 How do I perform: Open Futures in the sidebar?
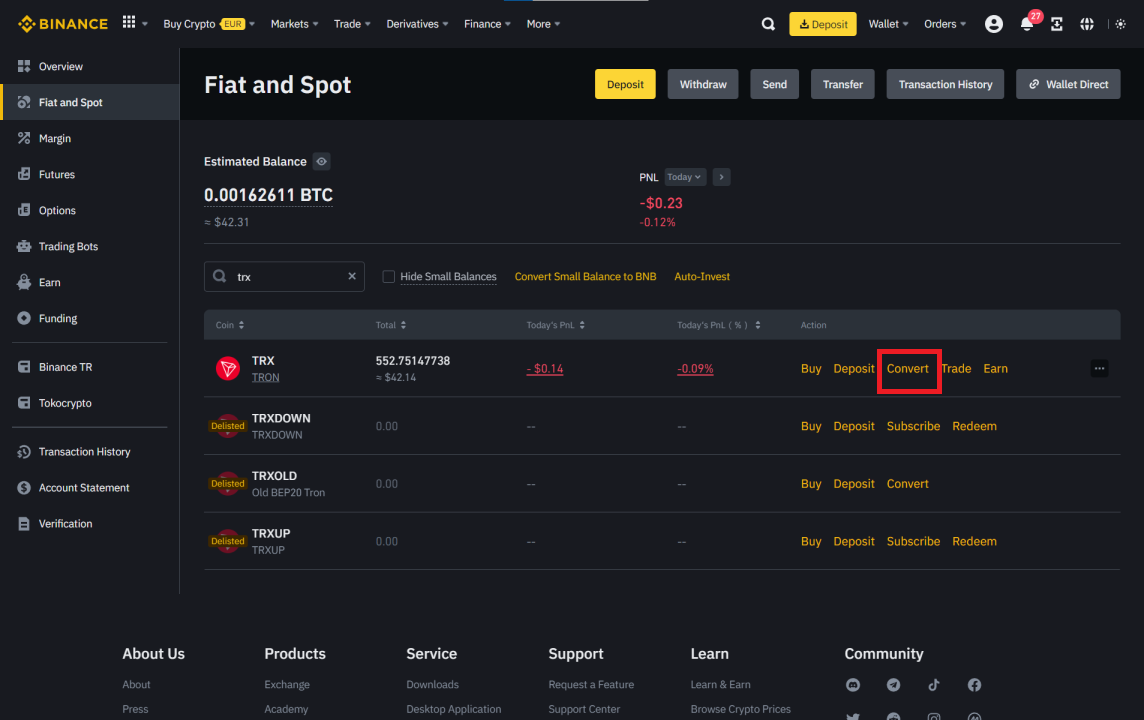tap(90, 174)
